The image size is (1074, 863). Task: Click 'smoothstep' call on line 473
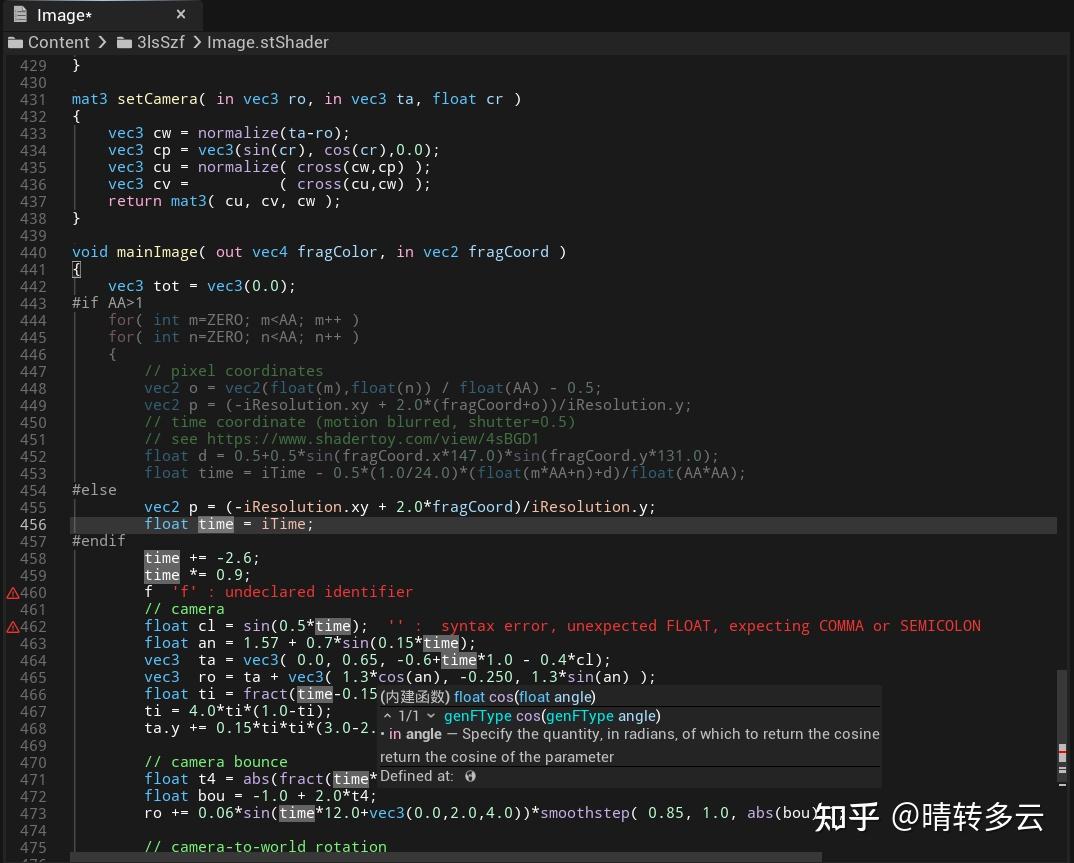(x=584, y=813)
